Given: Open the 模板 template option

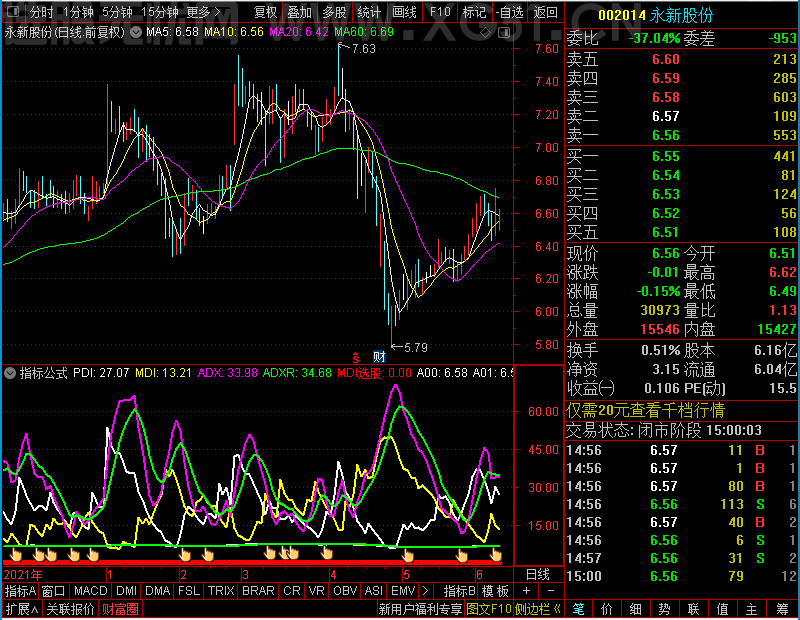Looking at the screenshot, I should (x=495, y=591).
